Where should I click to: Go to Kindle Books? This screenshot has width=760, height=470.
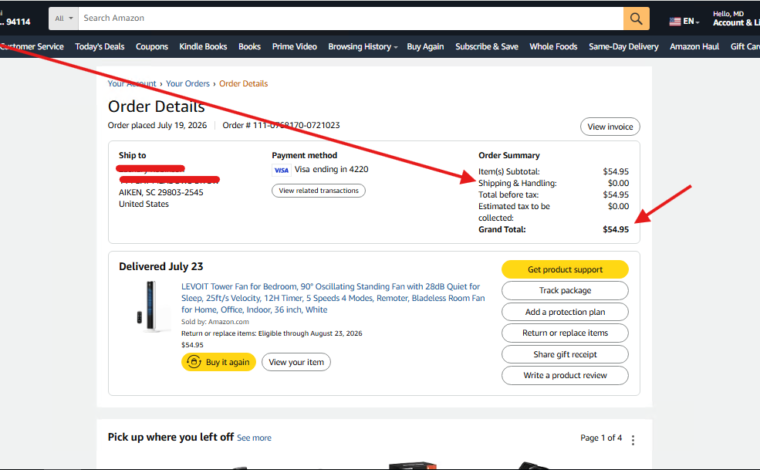[x=203, y=47]
